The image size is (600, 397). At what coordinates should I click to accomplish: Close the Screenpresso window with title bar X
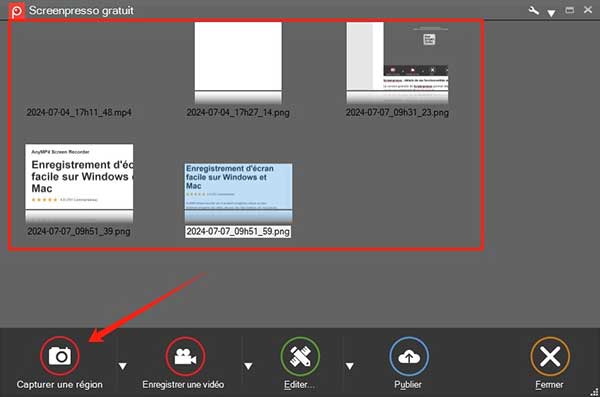click(x=588, y=10)
